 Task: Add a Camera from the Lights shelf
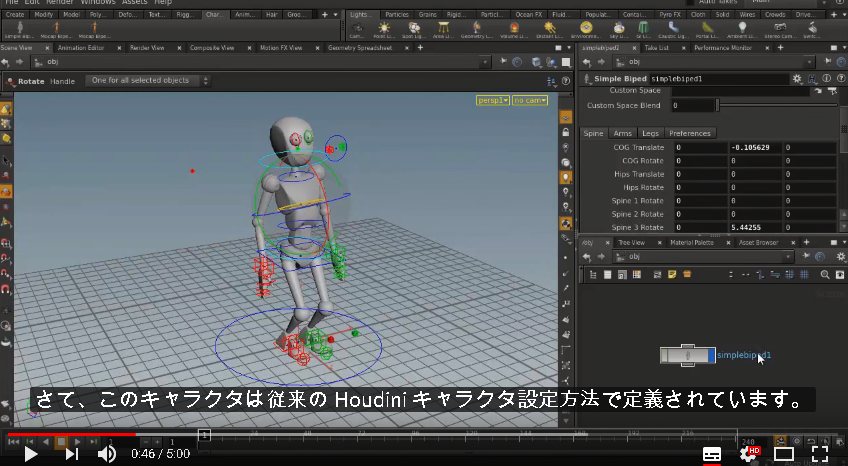click(356, 30)
